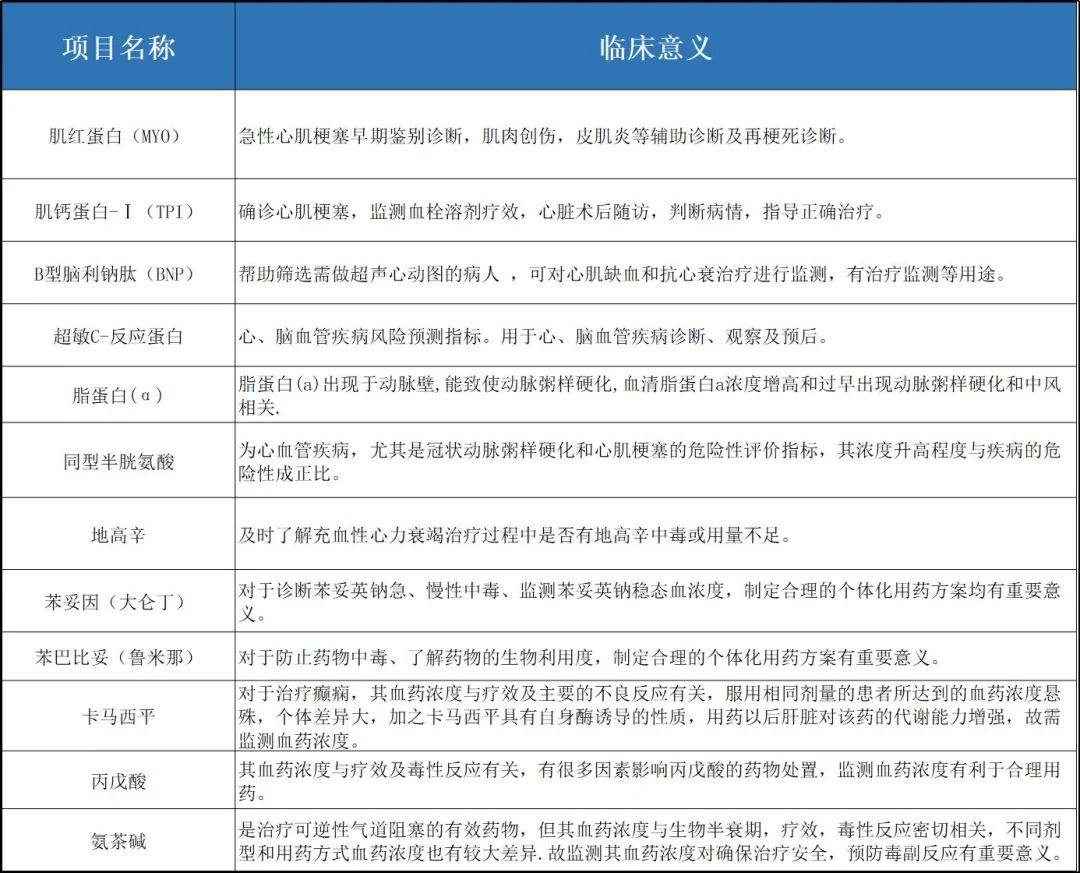This screenshot has width=1080, height=873.
Task: Click the 苯巴比妥（鲁米那）name cell
Action: [x=118, y=657]
